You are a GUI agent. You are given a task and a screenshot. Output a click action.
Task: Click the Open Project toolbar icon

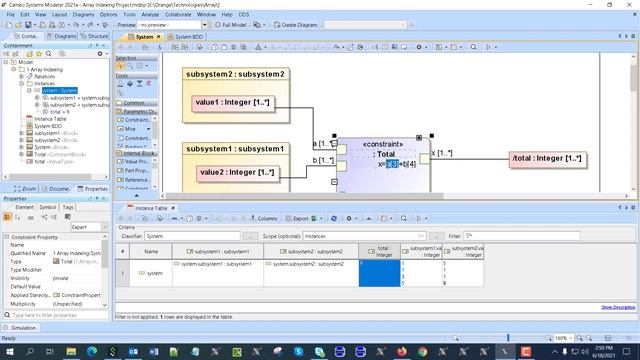tap(18, 25)
